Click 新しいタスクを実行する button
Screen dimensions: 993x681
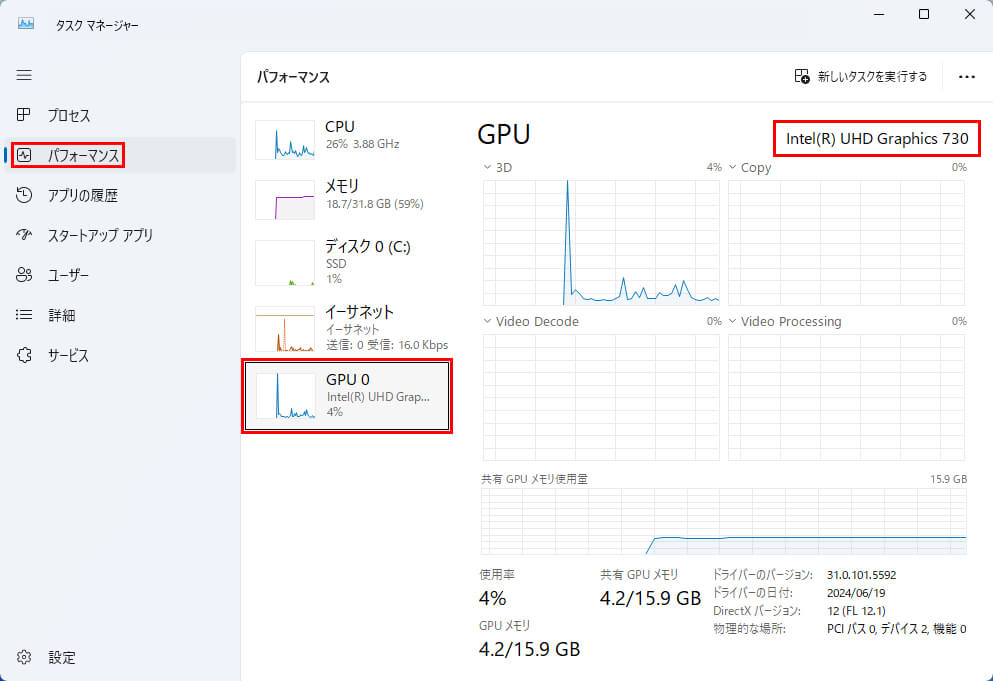(860, 76)
